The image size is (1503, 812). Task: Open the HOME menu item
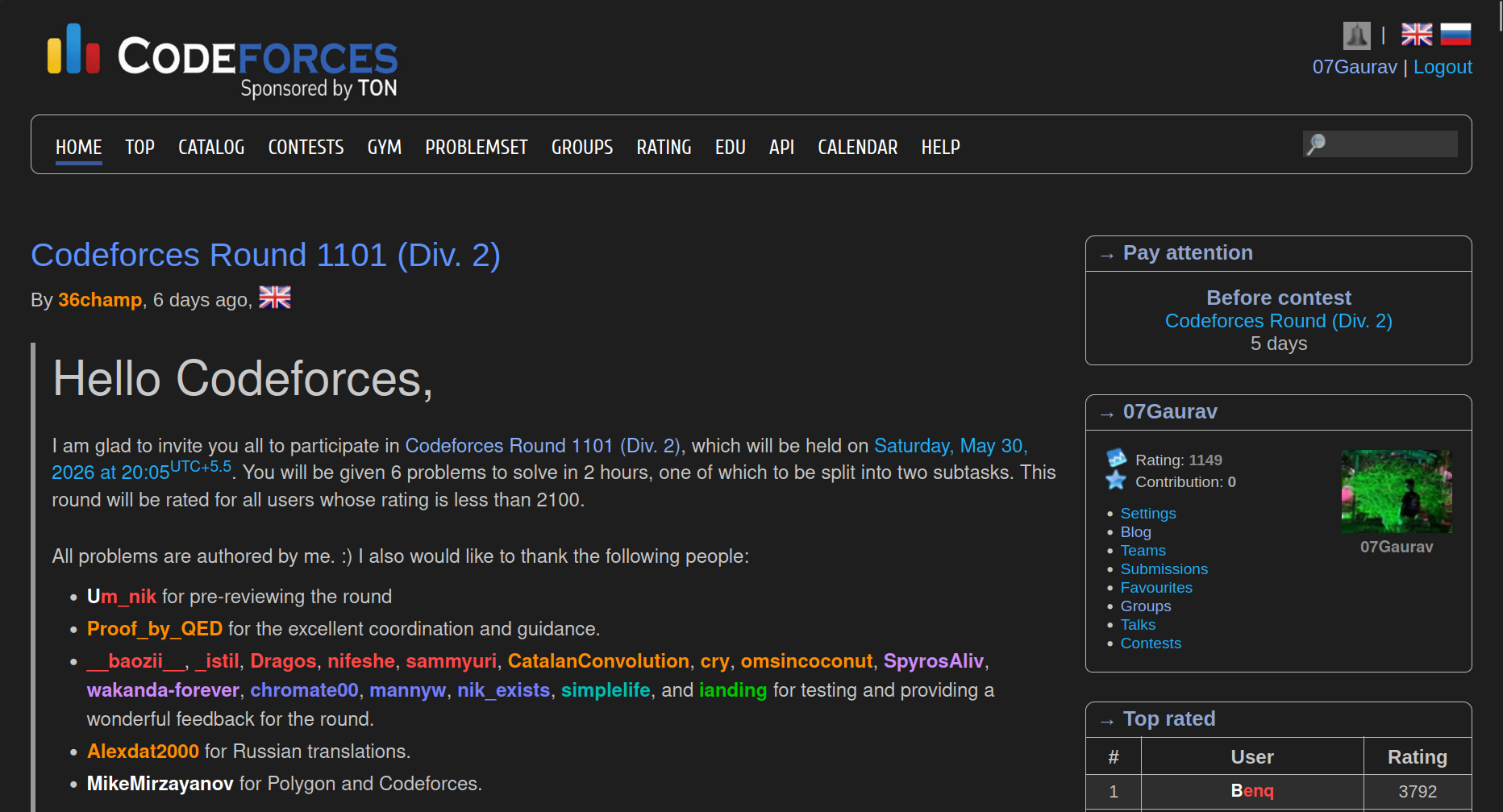[x=79, y=148]
